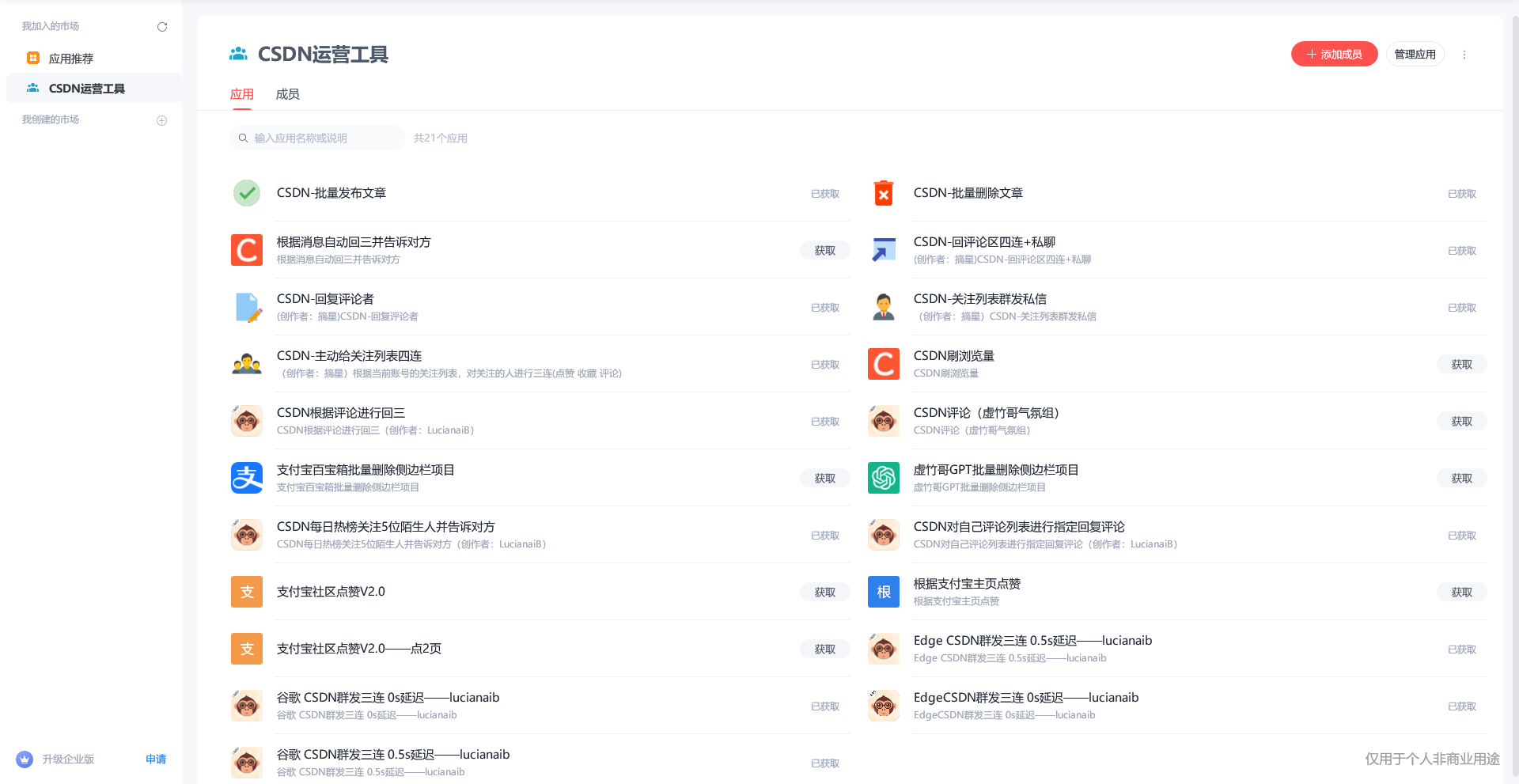
Task: Click the red C icon of CSDN刷浏览量
Action: 884,364
